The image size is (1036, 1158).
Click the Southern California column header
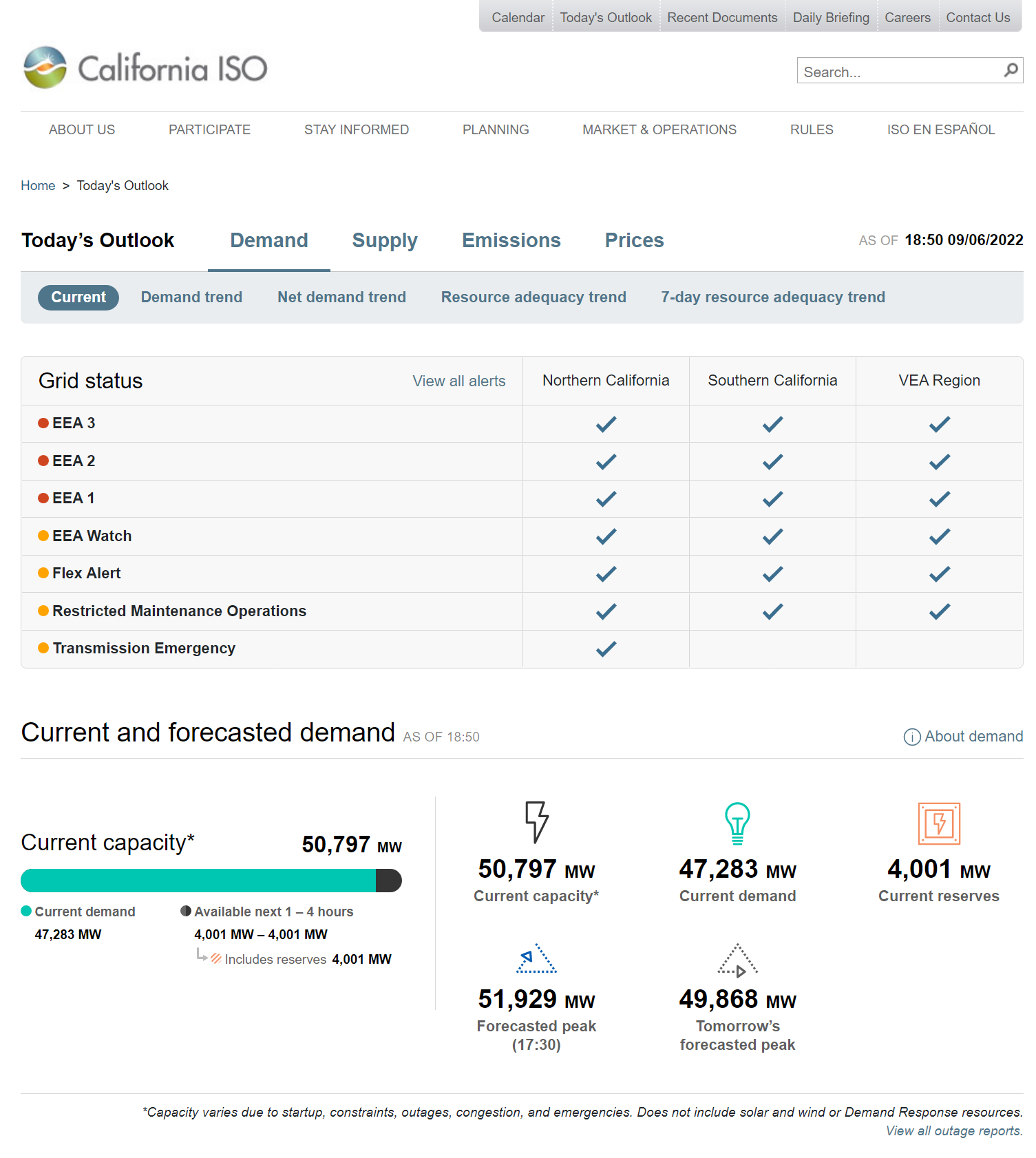[x=772, y=380]
